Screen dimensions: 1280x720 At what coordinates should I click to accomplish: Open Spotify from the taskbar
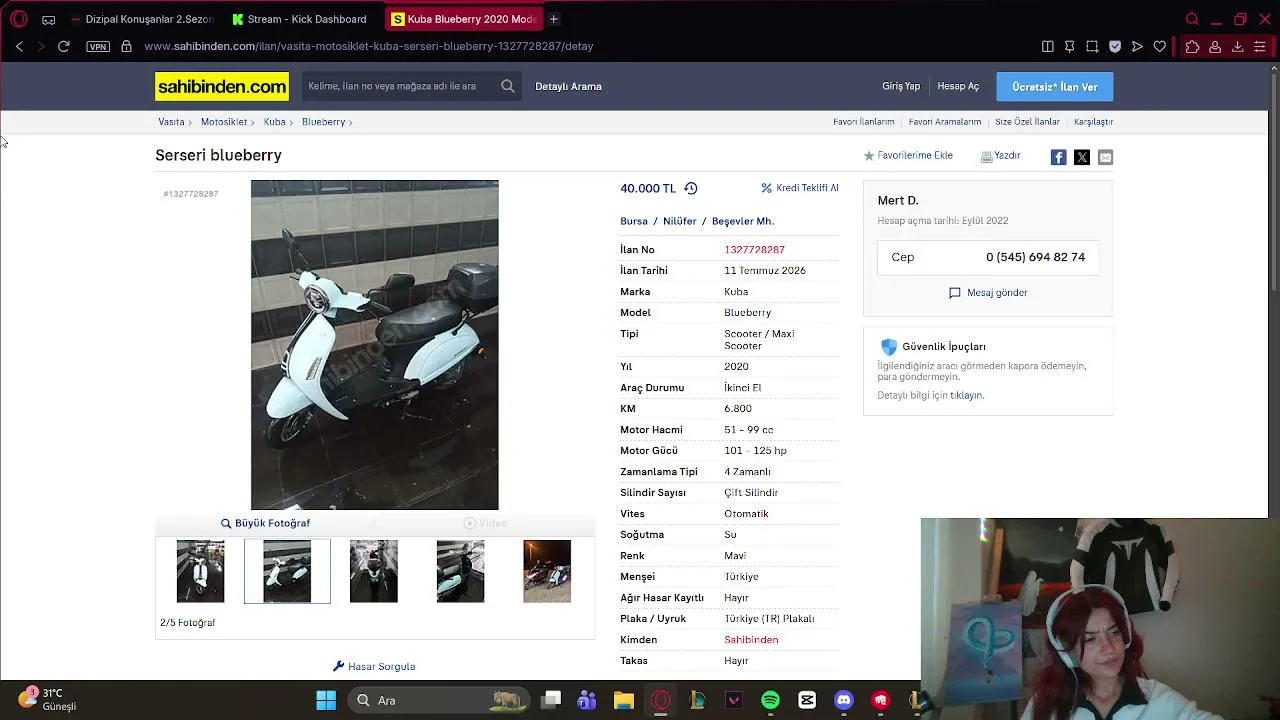(x=770, y=700)
